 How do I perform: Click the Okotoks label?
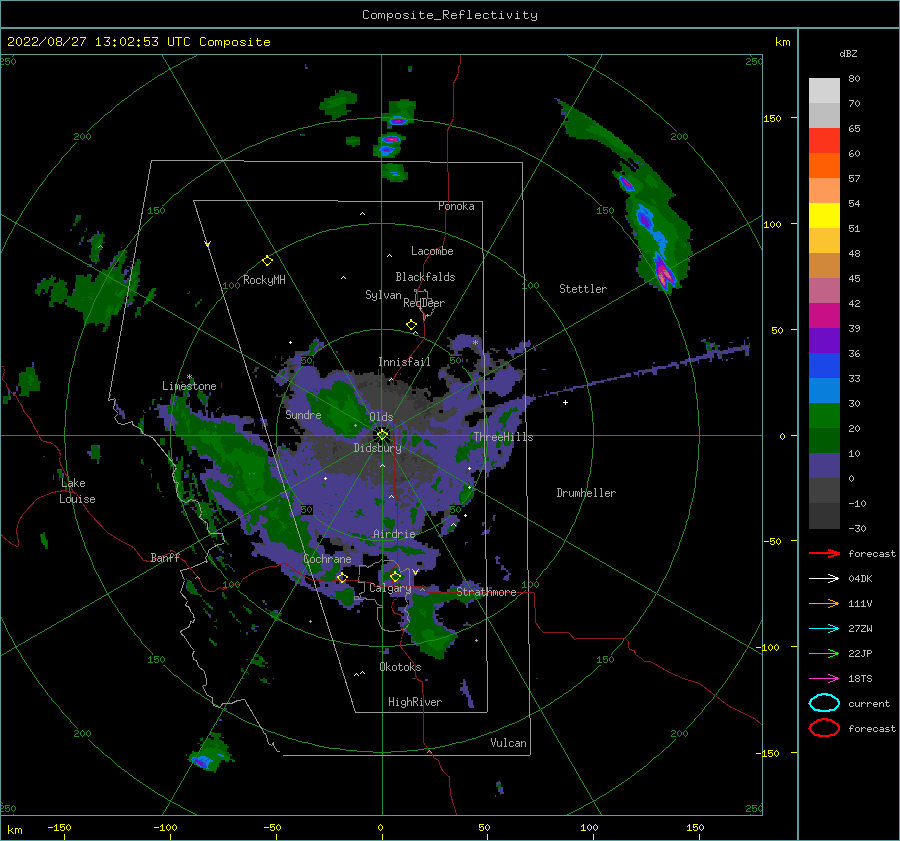pos(400,666)
